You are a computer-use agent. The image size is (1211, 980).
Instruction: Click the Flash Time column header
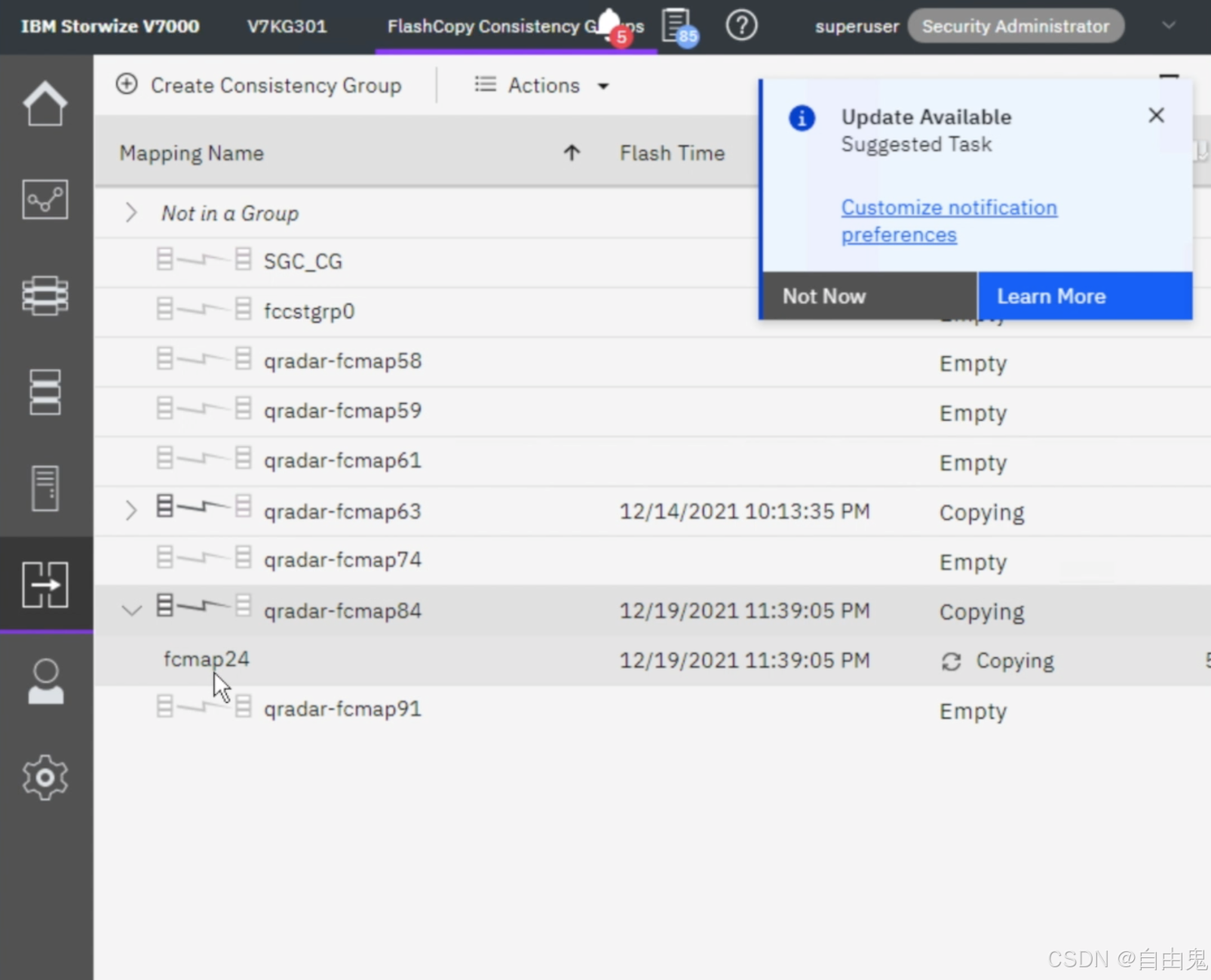(x=672, y=153)
